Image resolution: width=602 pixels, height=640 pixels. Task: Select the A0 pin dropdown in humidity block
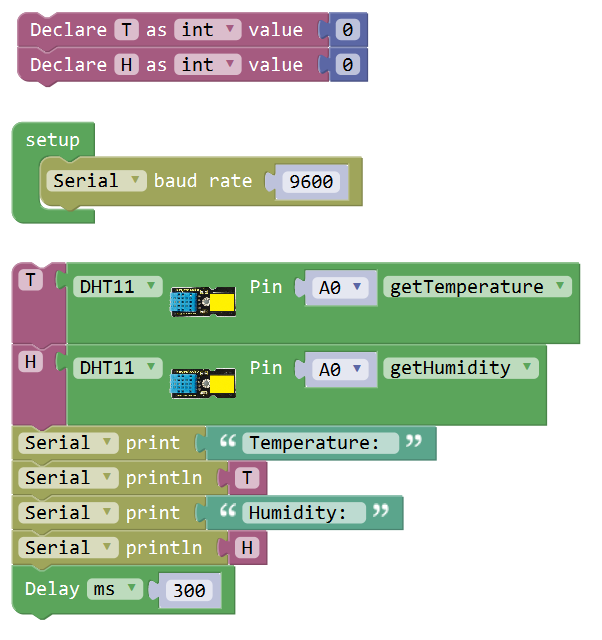coord(340,369)
